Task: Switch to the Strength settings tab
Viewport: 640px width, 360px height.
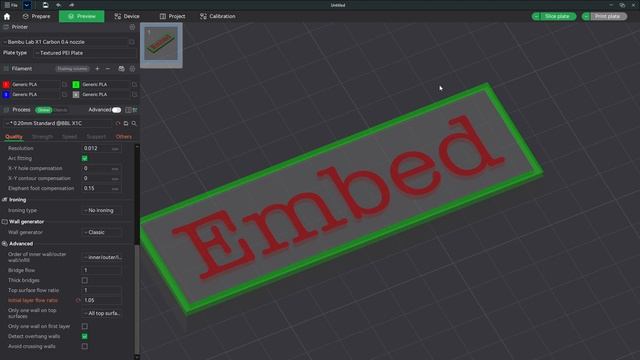Action: click(42, 137)
